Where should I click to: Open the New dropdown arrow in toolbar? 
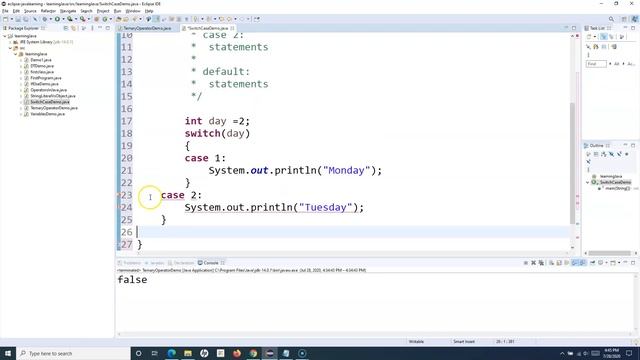coord(11,19)
